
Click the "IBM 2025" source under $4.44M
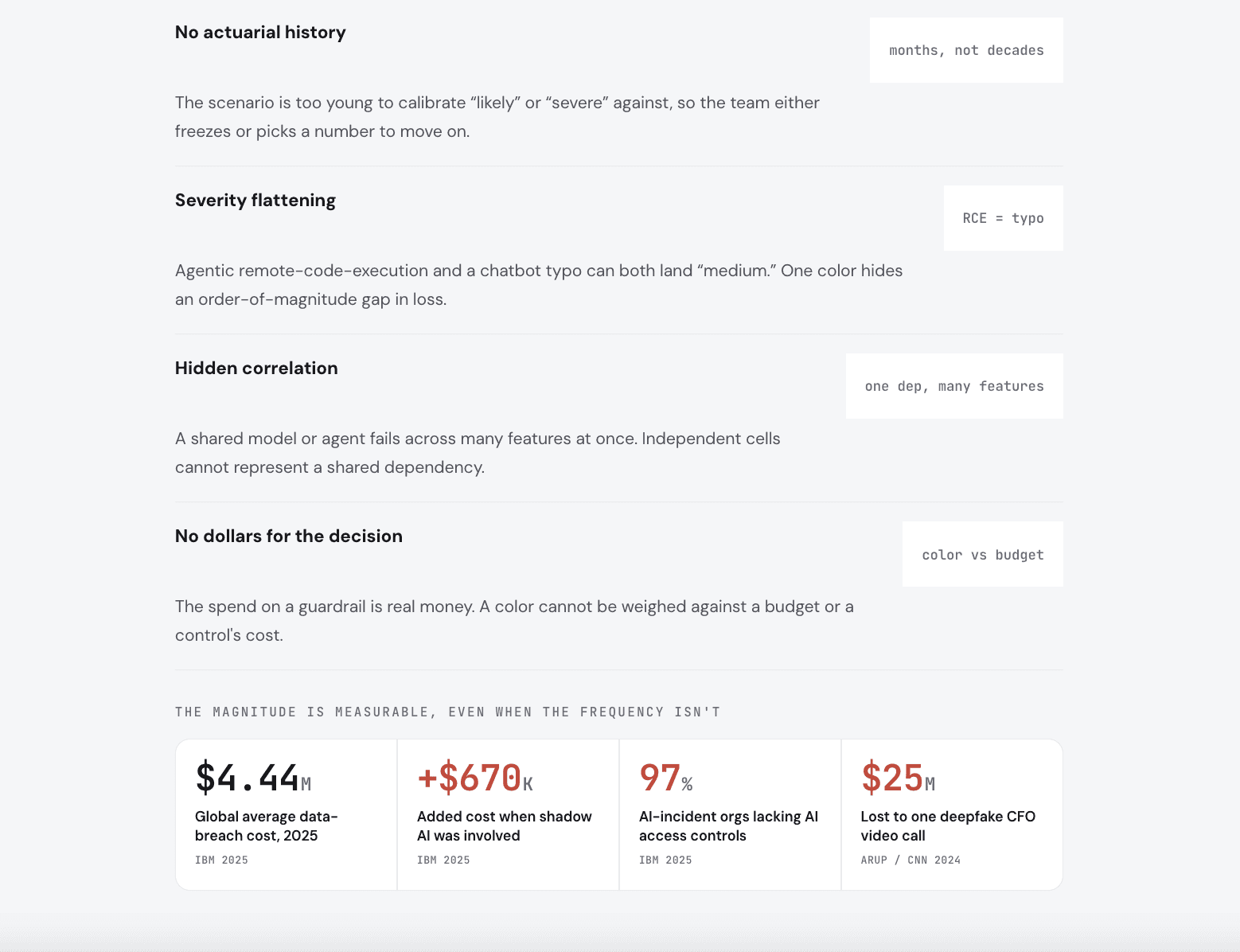(221, 860)
